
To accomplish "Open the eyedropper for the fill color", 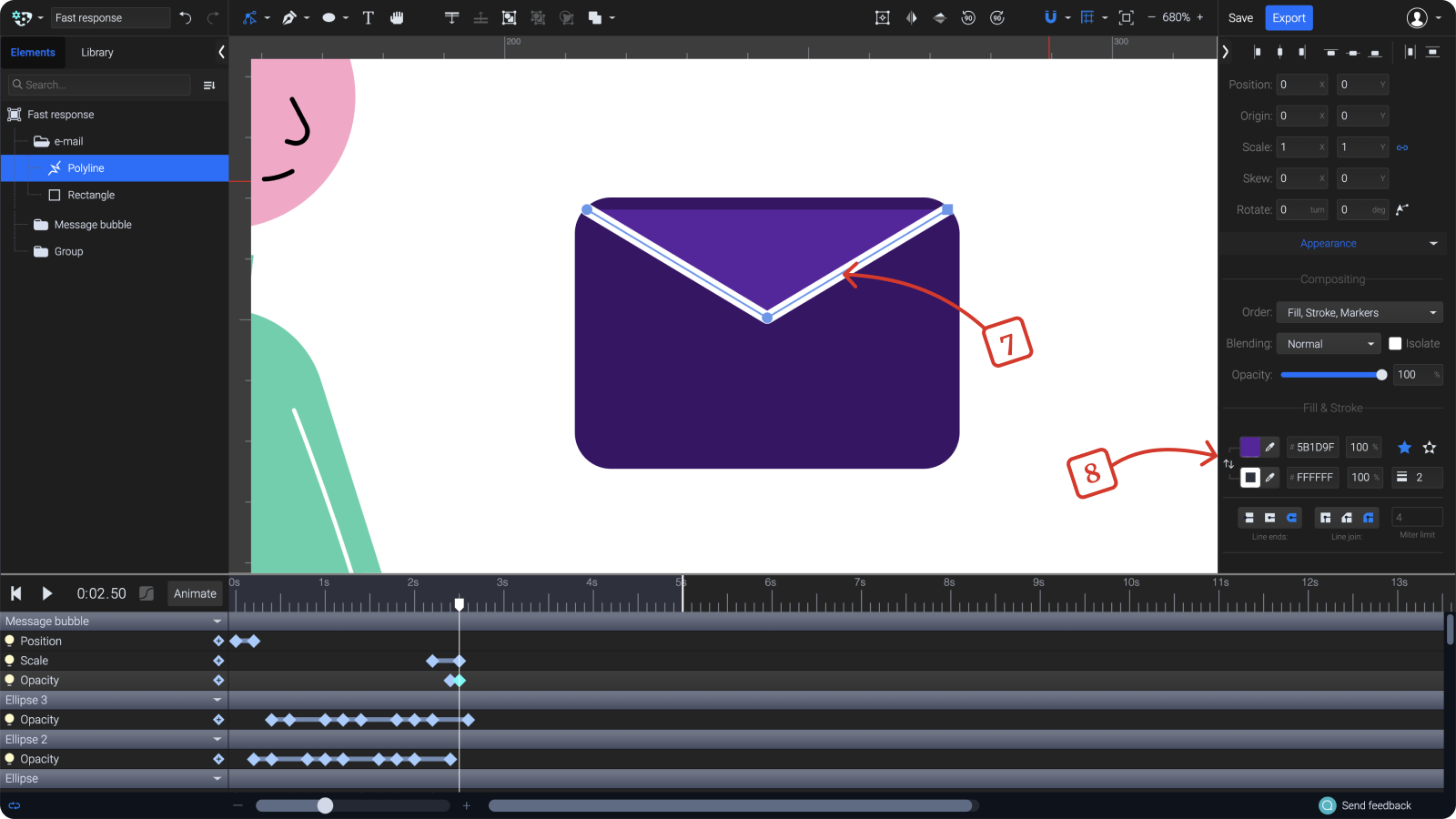I will [x=1271, y=447].
